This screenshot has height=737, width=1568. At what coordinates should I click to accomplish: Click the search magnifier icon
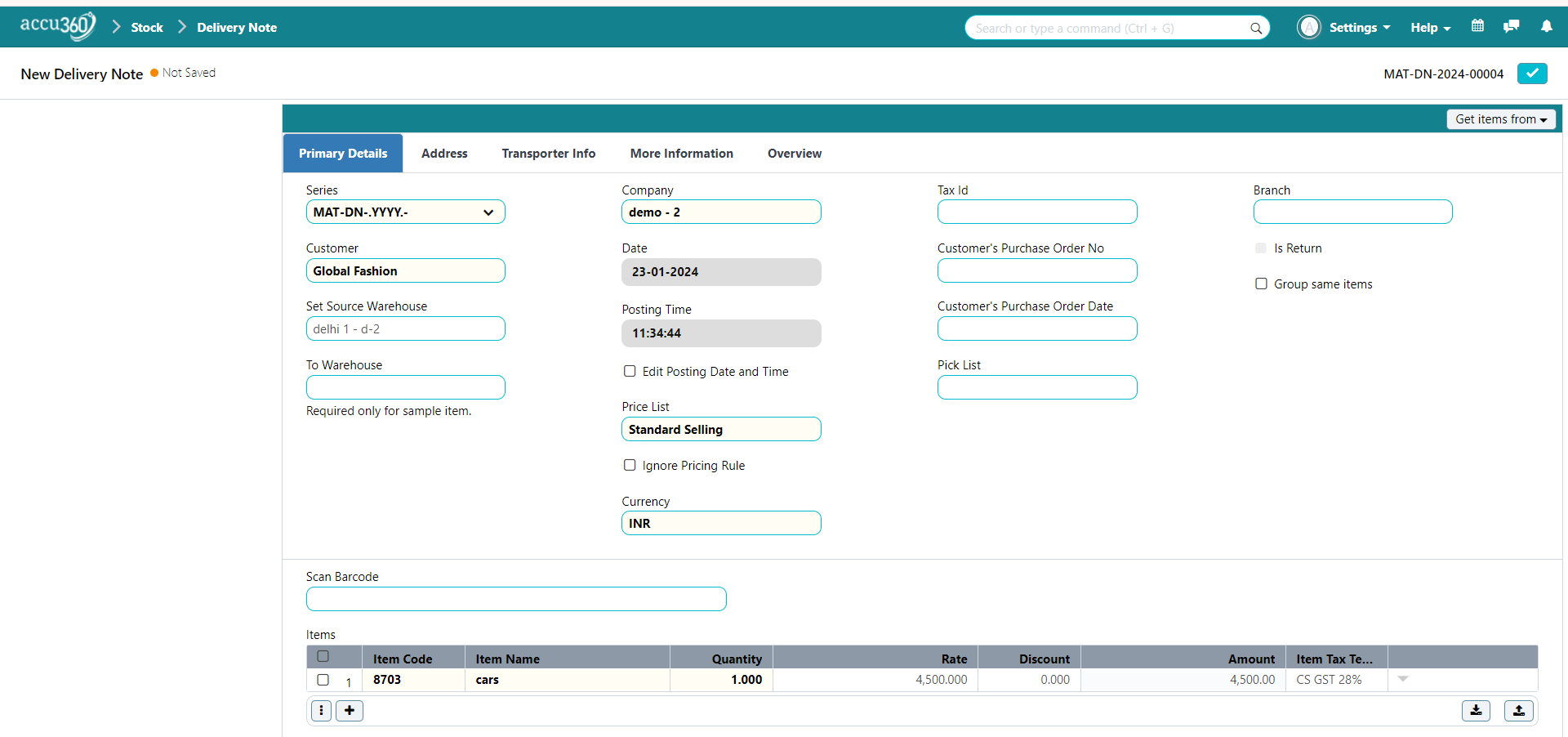(1256, 29)
